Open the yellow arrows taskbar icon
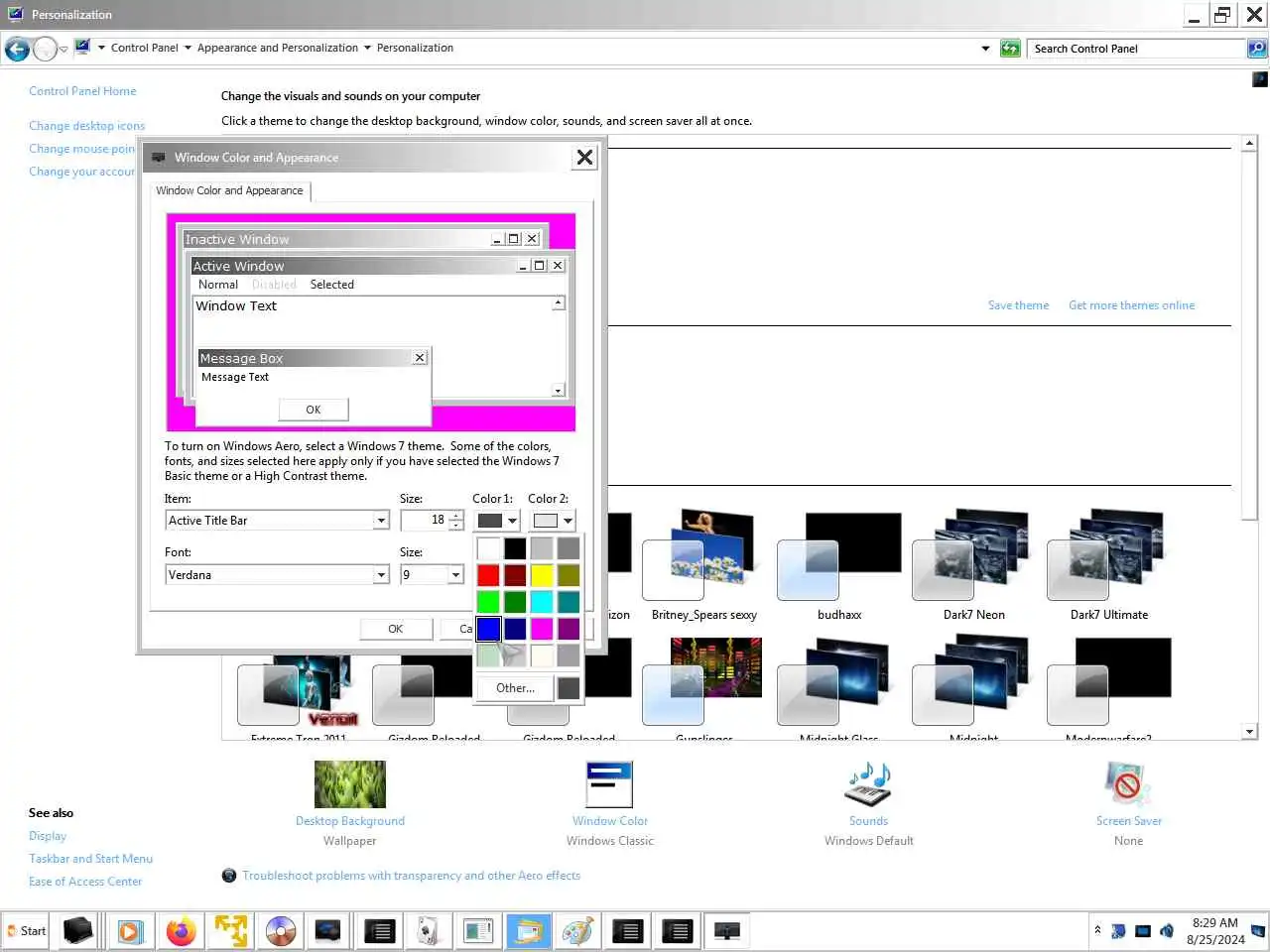Image resolution: width=1270 pixels, height=952 pixels. (230, 931)
